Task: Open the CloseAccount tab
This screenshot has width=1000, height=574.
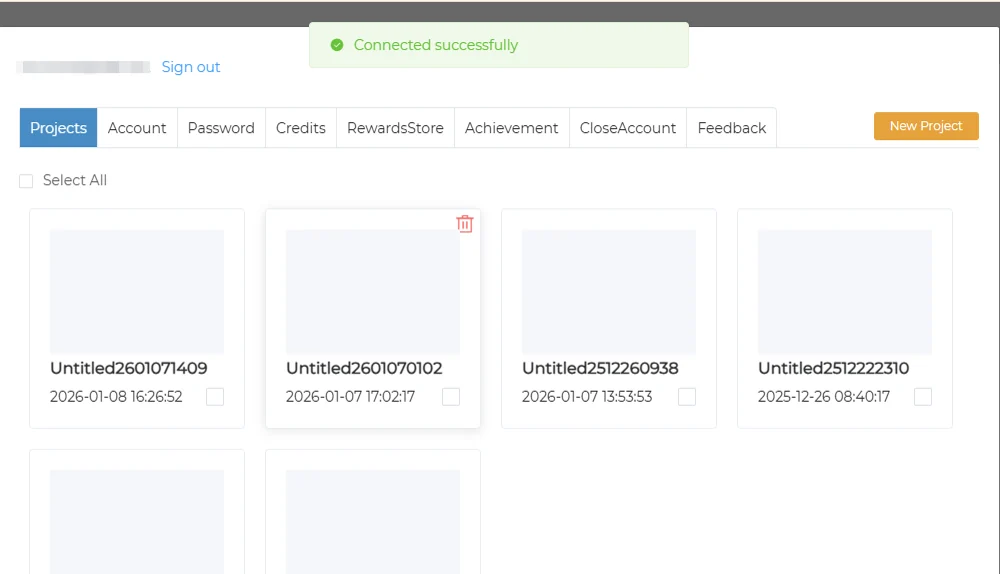Action: (628, 128)
